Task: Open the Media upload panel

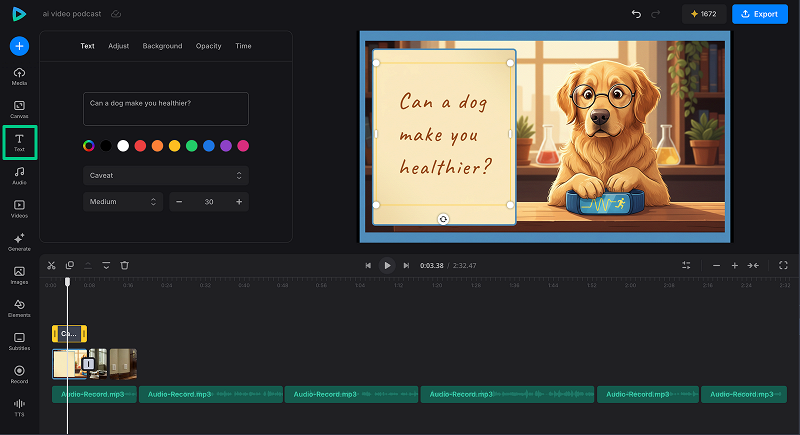Action: 19,76
